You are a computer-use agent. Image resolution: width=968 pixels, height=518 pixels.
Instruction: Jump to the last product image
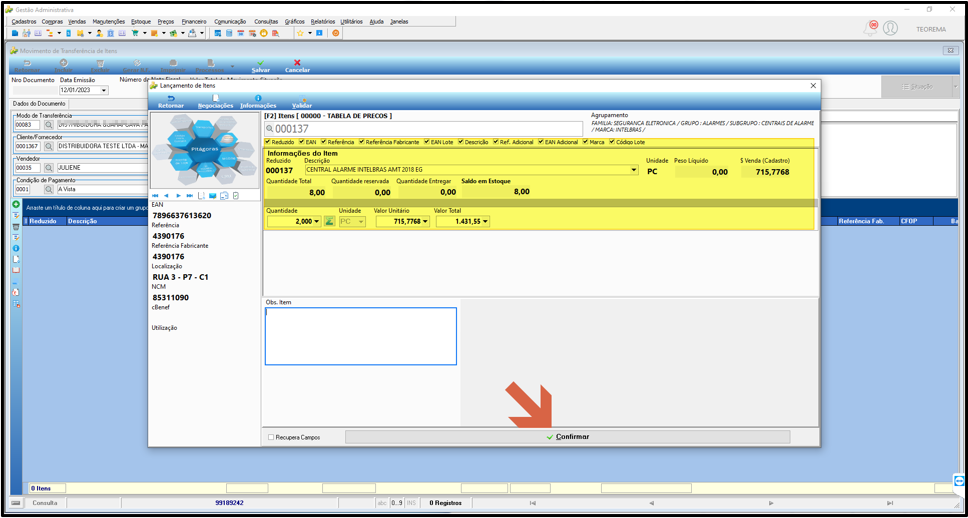coord(190,196)
